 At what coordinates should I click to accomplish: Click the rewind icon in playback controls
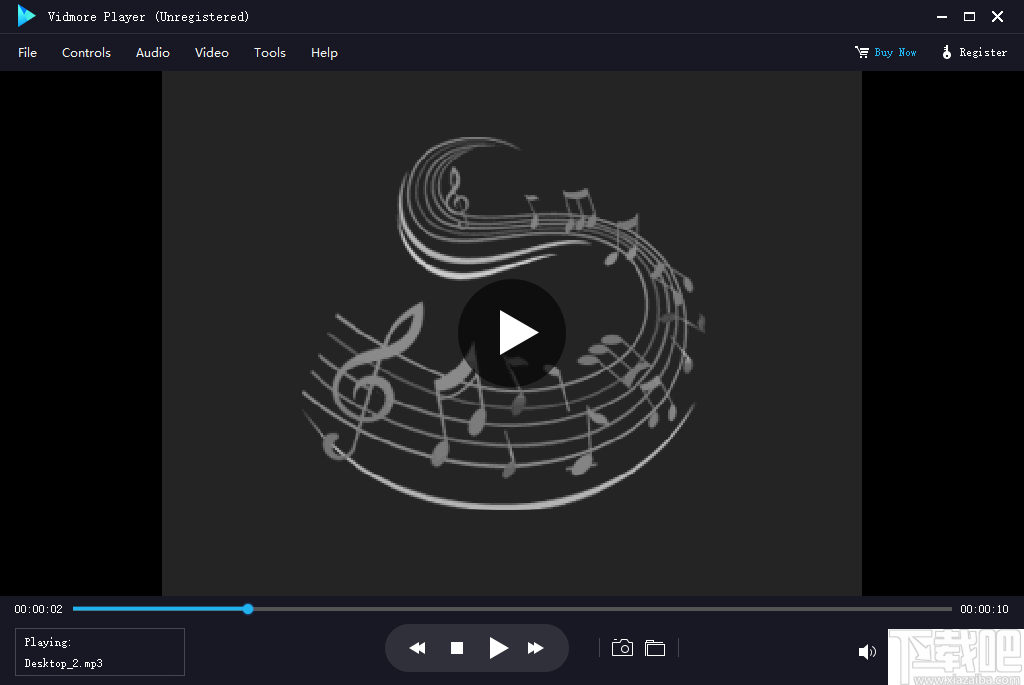pyautogui.click(x=417, y=647)
